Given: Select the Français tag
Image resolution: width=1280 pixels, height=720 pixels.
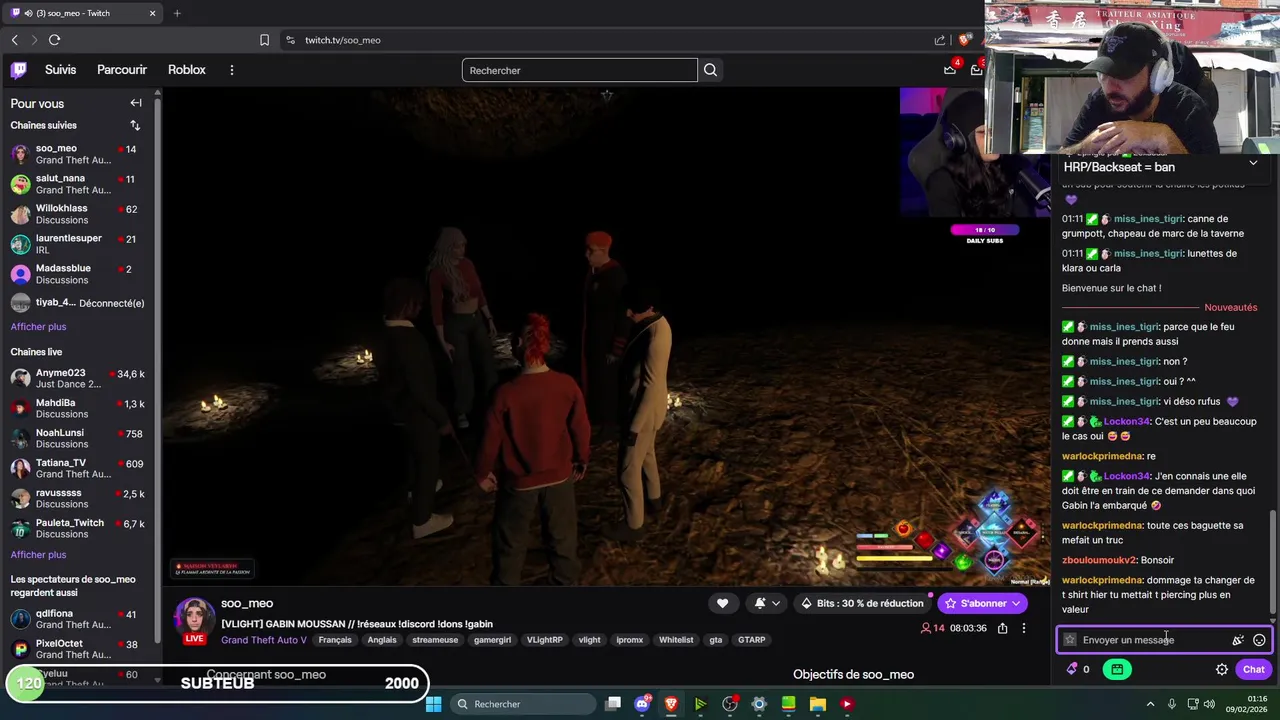Looking at the screenshot, I should tap(335, 640).
